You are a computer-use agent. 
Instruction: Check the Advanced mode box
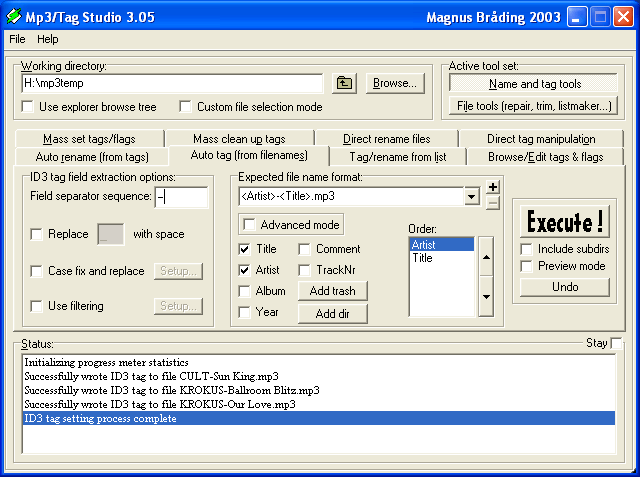(x=249, y=224)
